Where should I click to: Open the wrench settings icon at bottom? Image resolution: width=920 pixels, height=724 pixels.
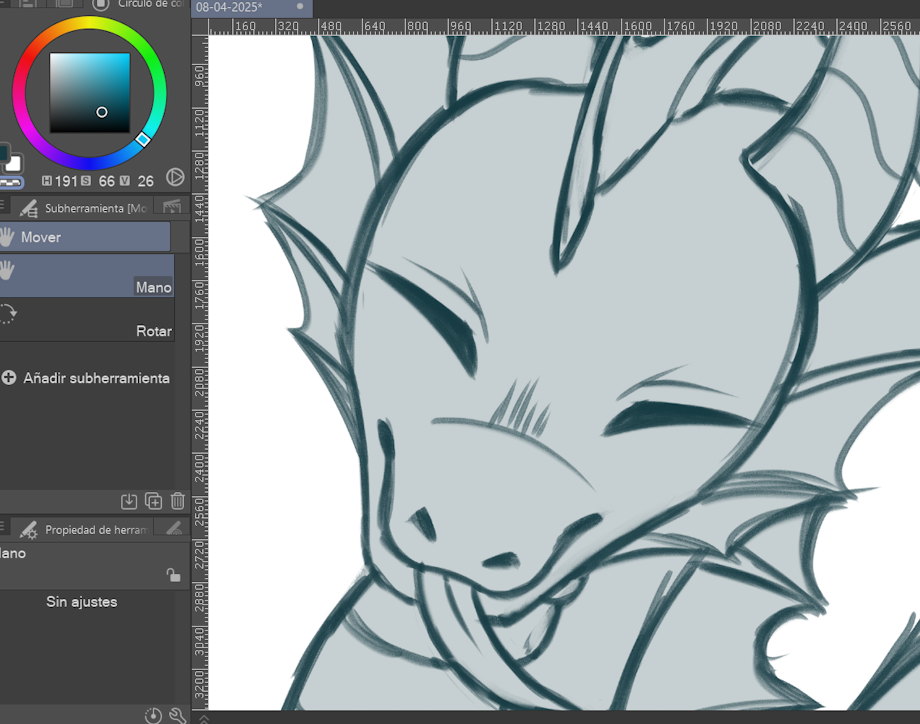coord(178,715)
